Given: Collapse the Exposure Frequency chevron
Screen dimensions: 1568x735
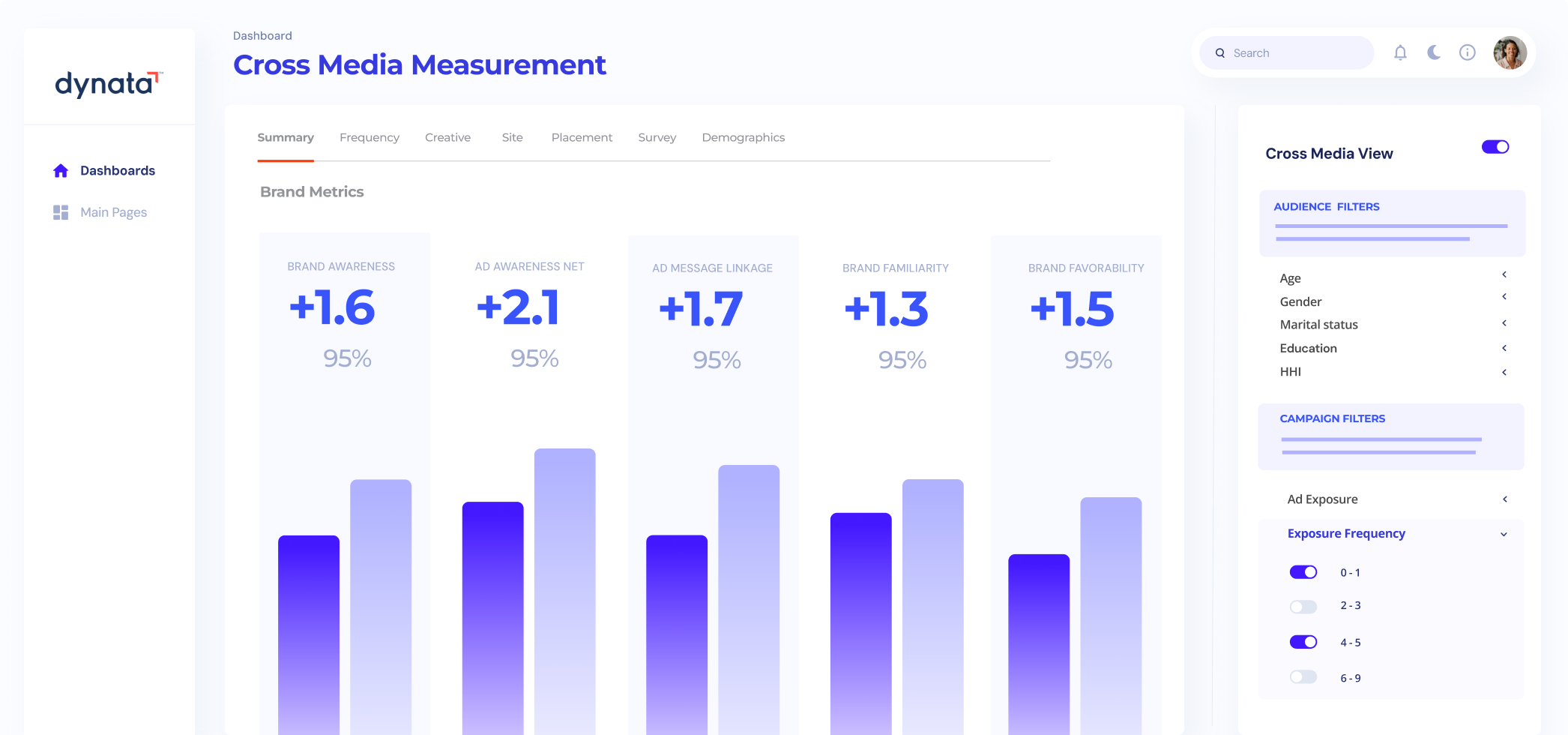Looking at the screenshot, I should [x=1504, y=535].
